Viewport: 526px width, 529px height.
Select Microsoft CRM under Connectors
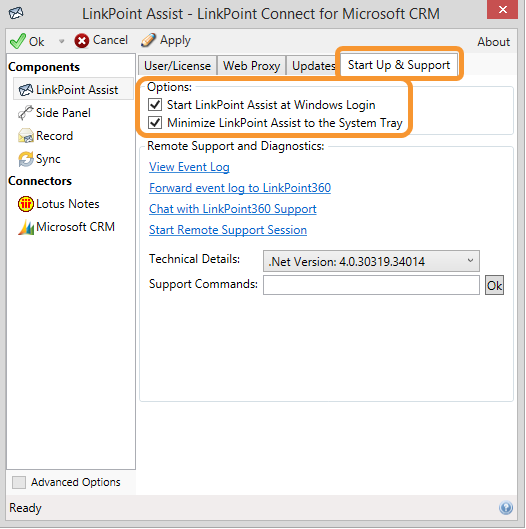[x=75, y=227]
